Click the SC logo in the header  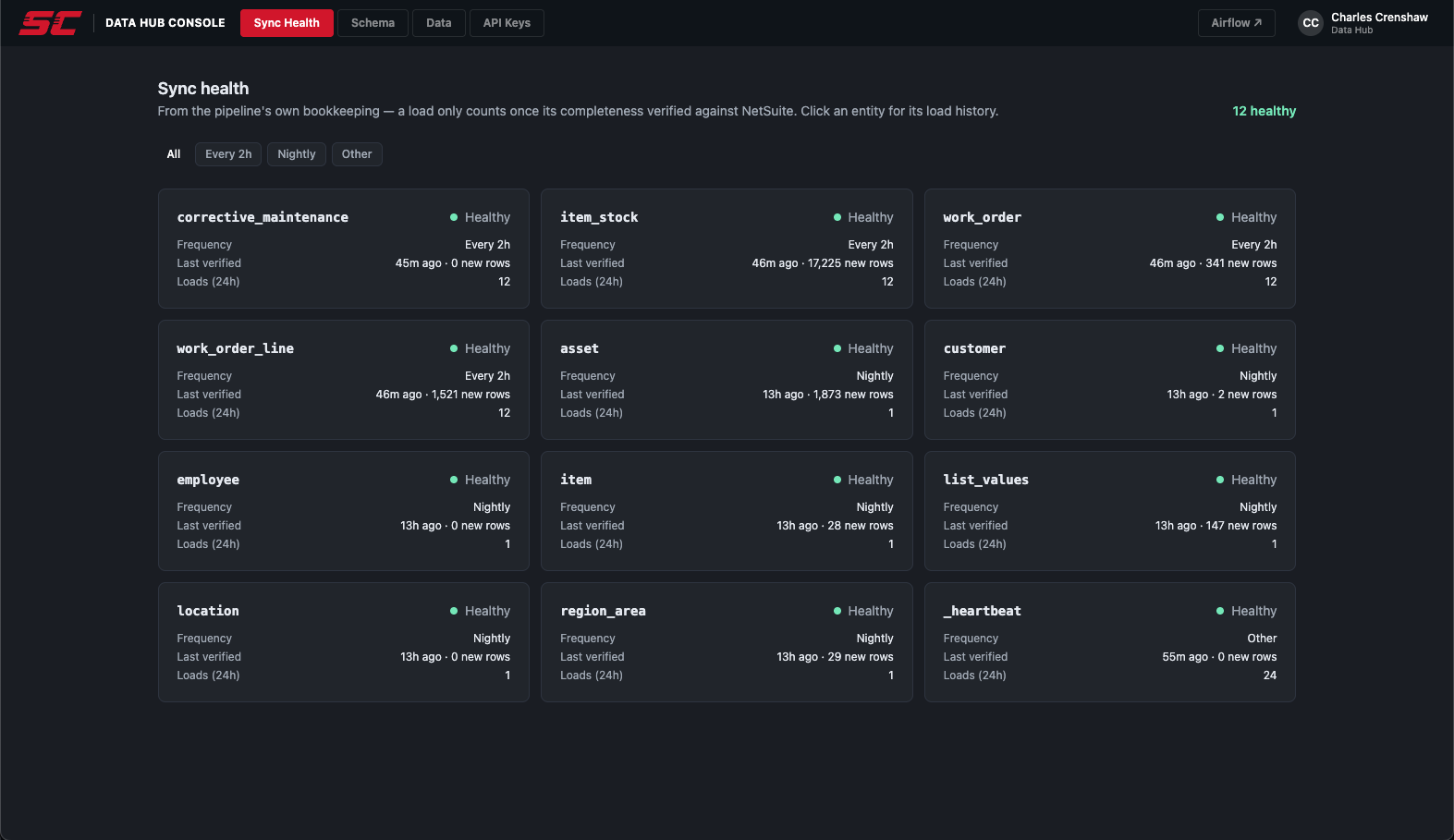(x=51, y=23)
